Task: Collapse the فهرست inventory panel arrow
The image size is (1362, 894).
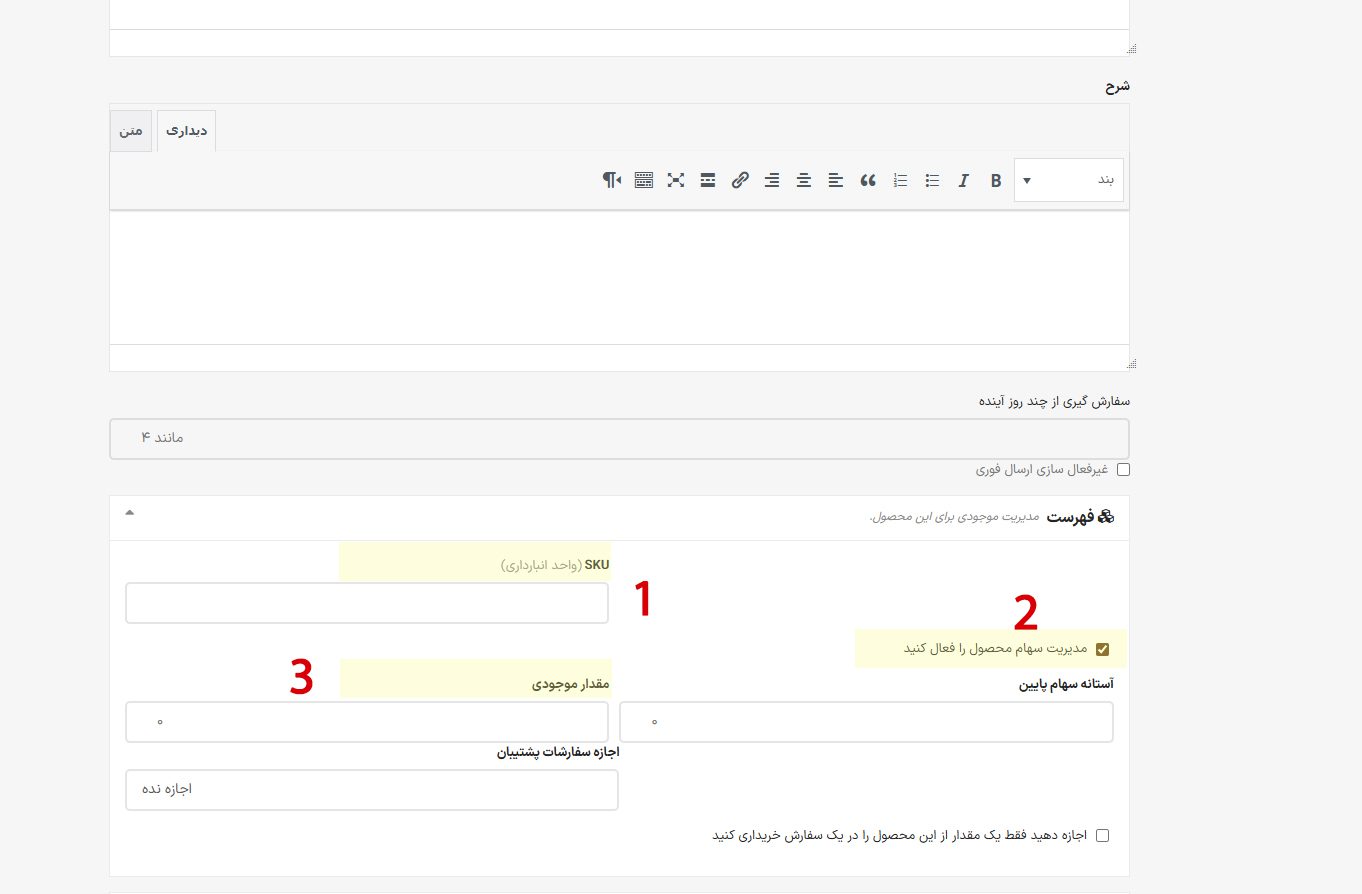Action: pos(128,513)
